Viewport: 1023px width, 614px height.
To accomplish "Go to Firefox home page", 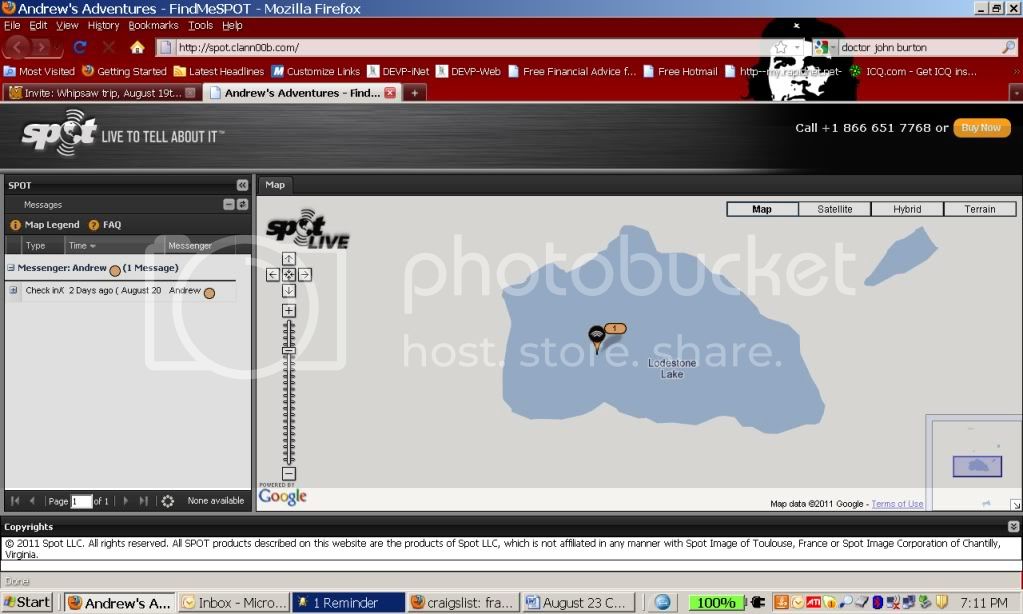I will click(137, 47).
